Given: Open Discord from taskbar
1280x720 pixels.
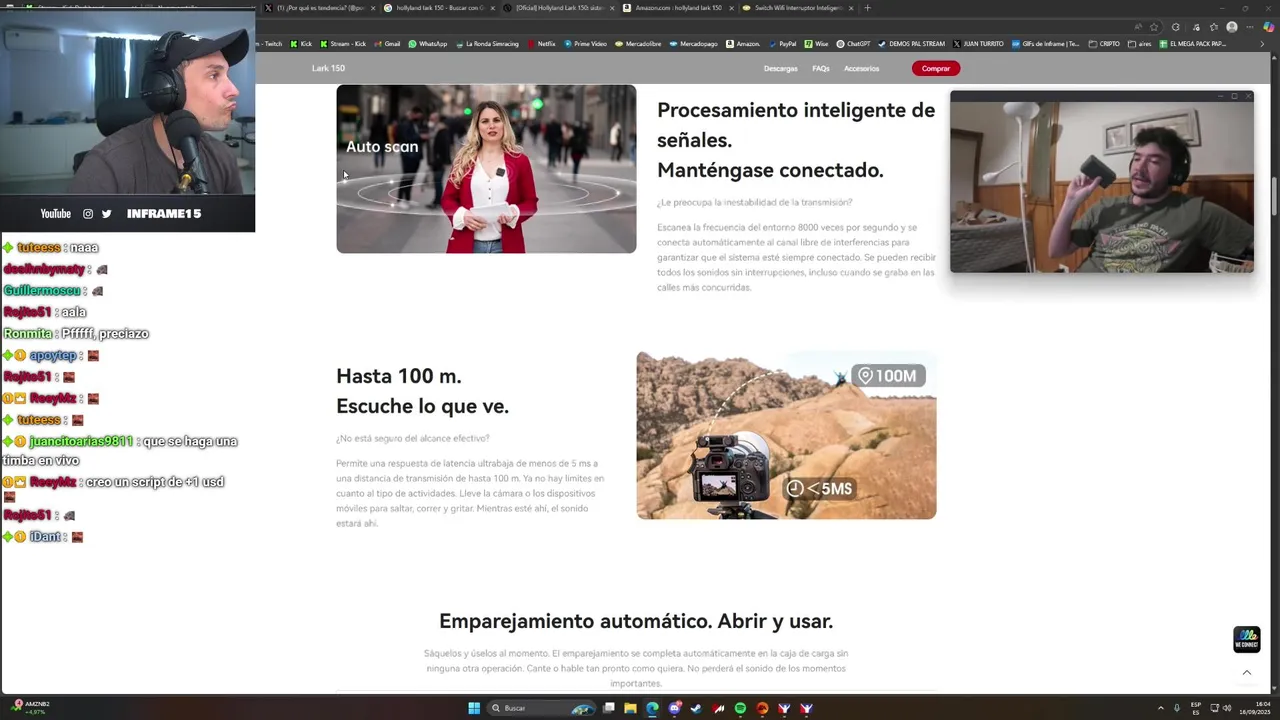Looking at the screenshot, I should [x=675, y=708].
